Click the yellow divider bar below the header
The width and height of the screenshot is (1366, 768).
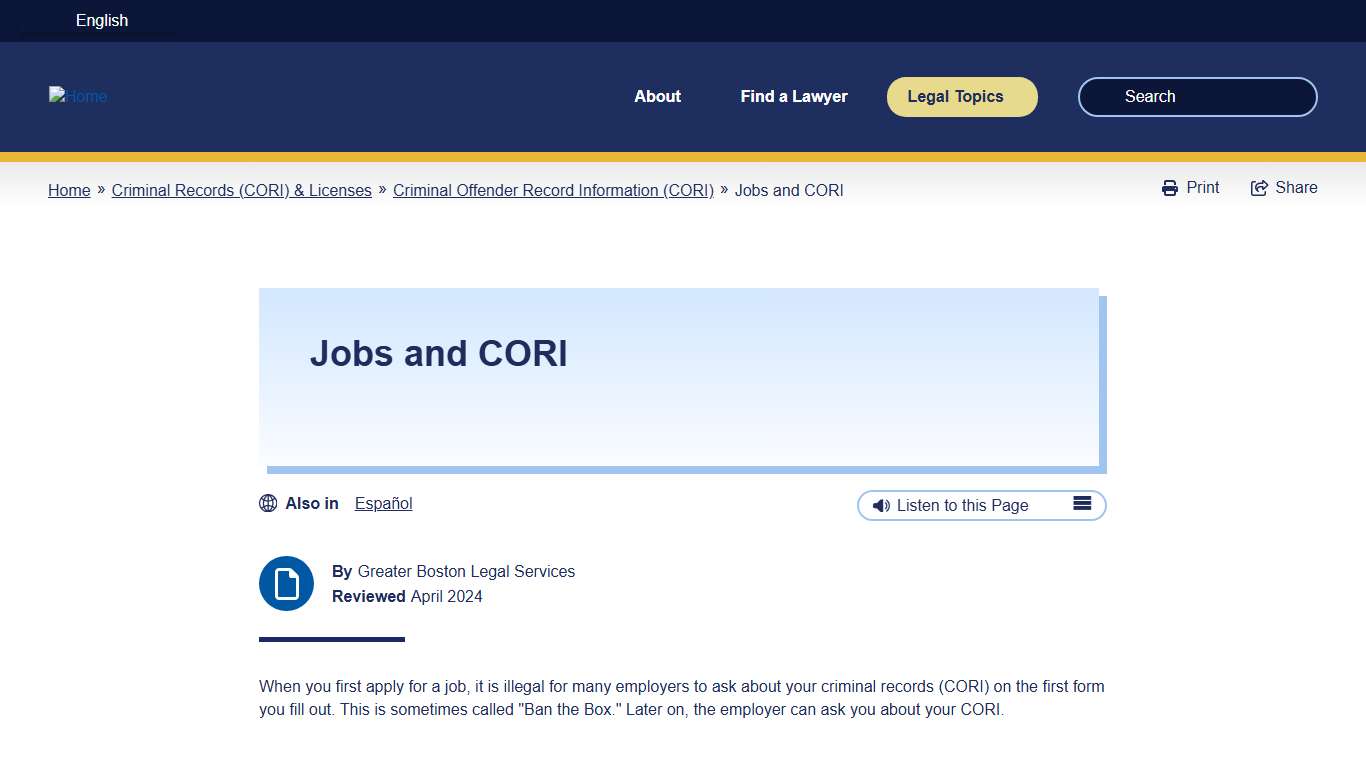click(683, 158)
